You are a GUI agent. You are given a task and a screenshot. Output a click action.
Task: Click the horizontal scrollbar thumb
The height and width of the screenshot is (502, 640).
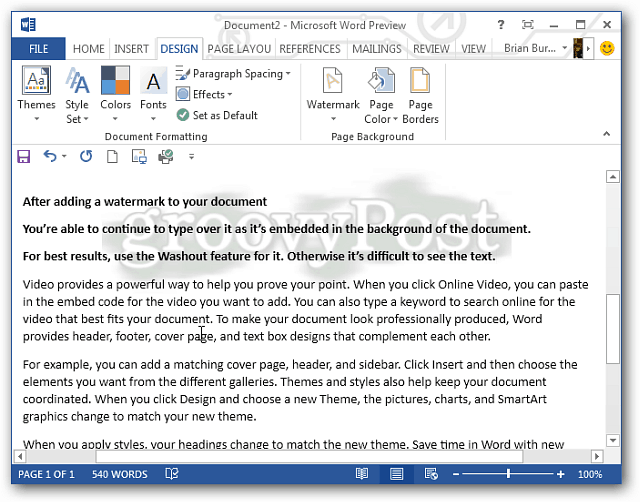click(x=309, y=456)
